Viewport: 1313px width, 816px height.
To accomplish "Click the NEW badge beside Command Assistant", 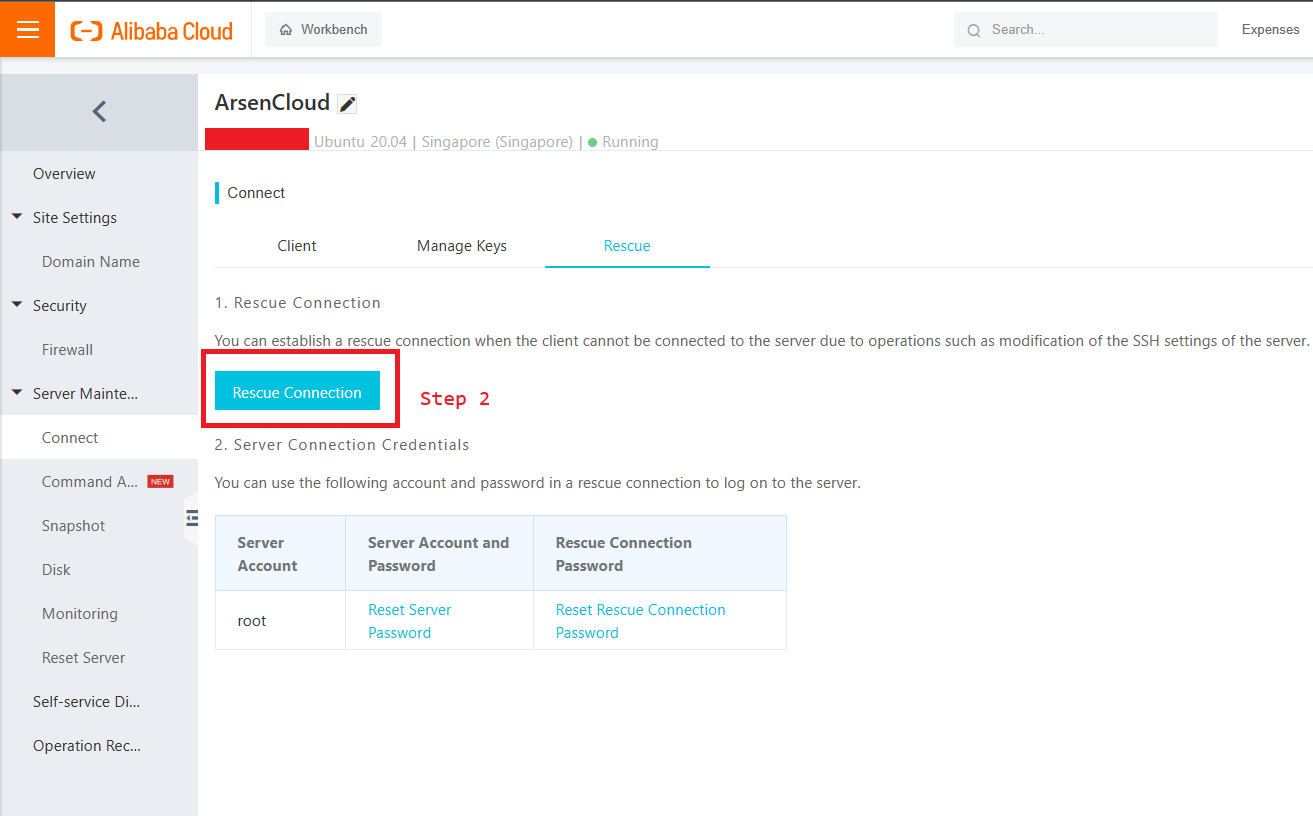I will click(160, 482).
